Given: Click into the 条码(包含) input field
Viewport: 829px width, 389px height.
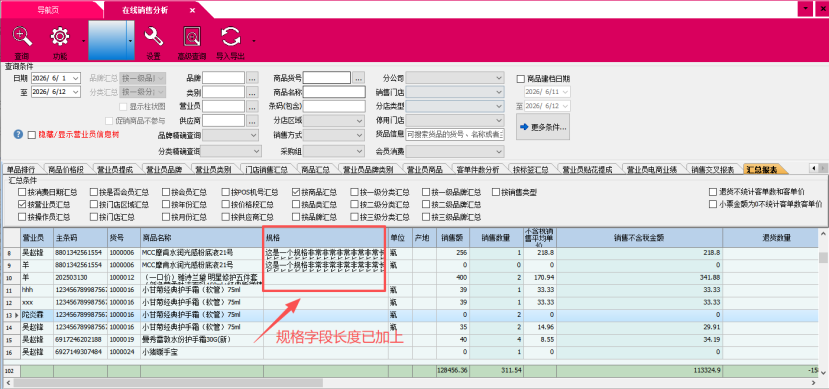Looking at the screenshot, I should (x=334, y=106).
